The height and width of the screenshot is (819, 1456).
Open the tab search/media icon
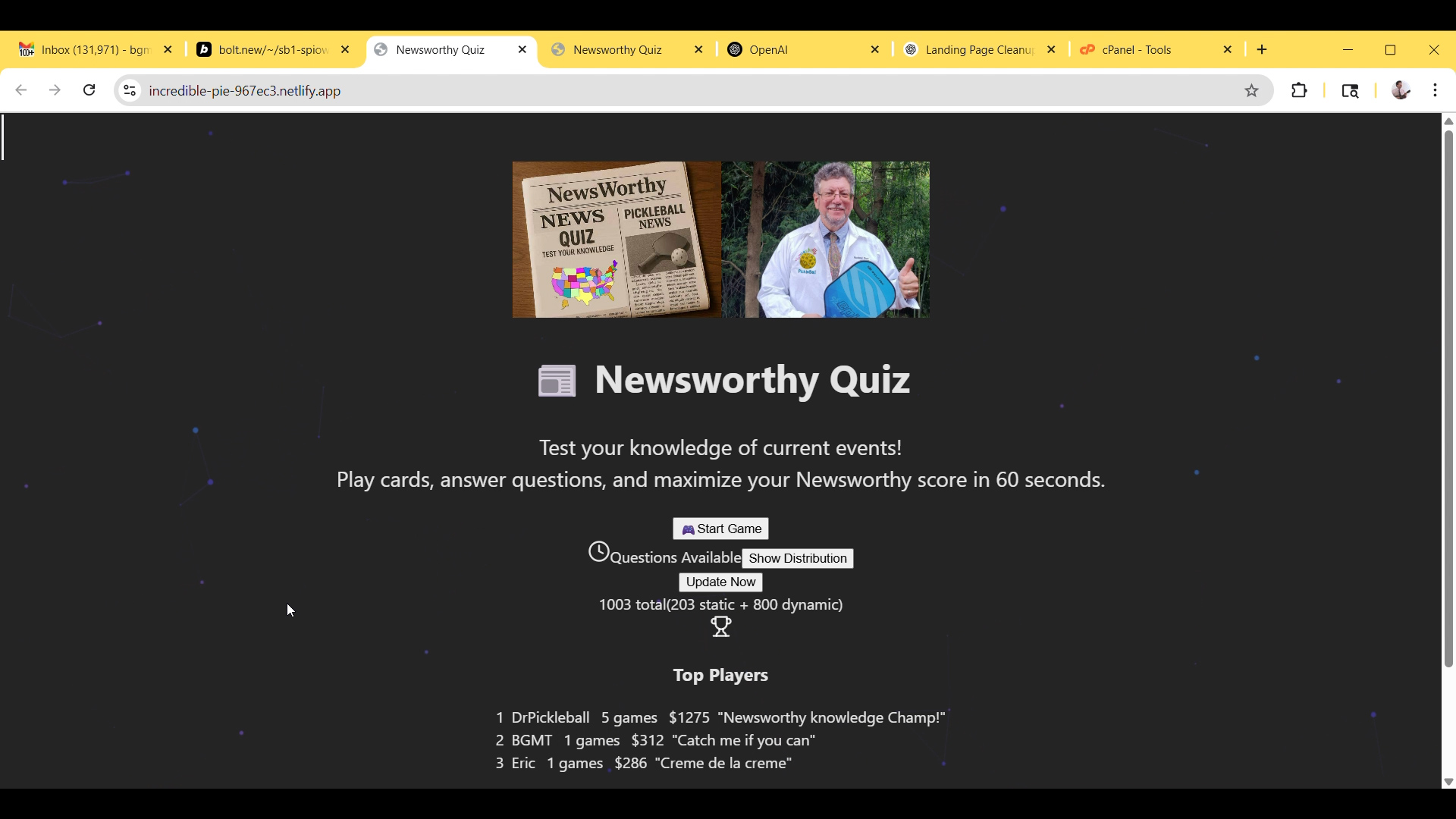pos(1350,91)
